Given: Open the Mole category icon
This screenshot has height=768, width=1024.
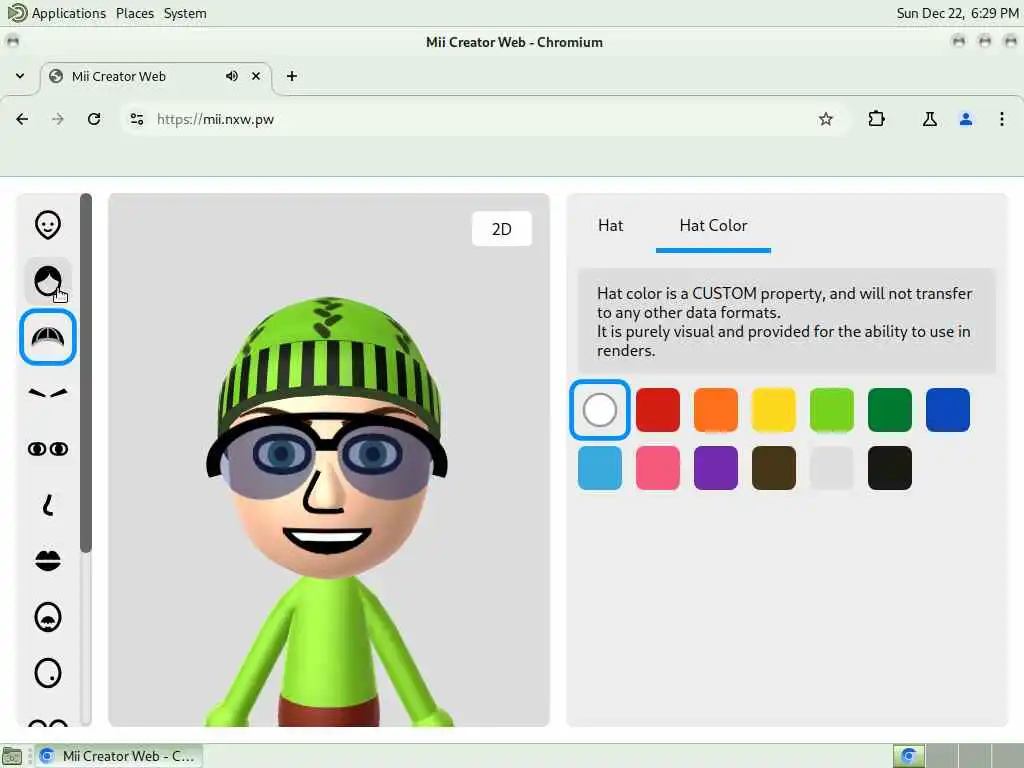Looking at the screenshot, I should pyautogui.click(x=48, y=673).
